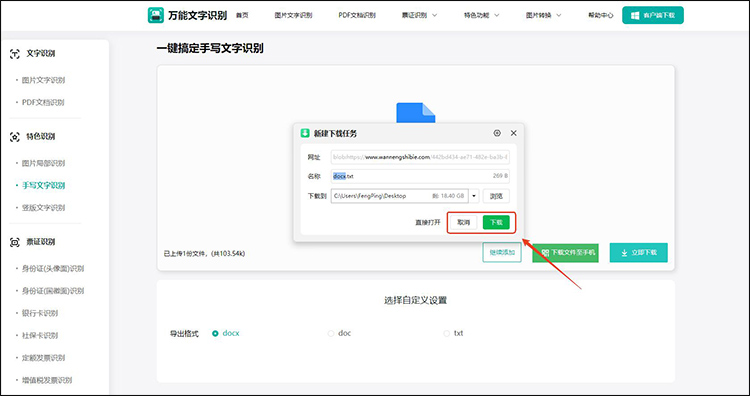
Task: Click the blue uploaded file icon
Action: (416, 113)
